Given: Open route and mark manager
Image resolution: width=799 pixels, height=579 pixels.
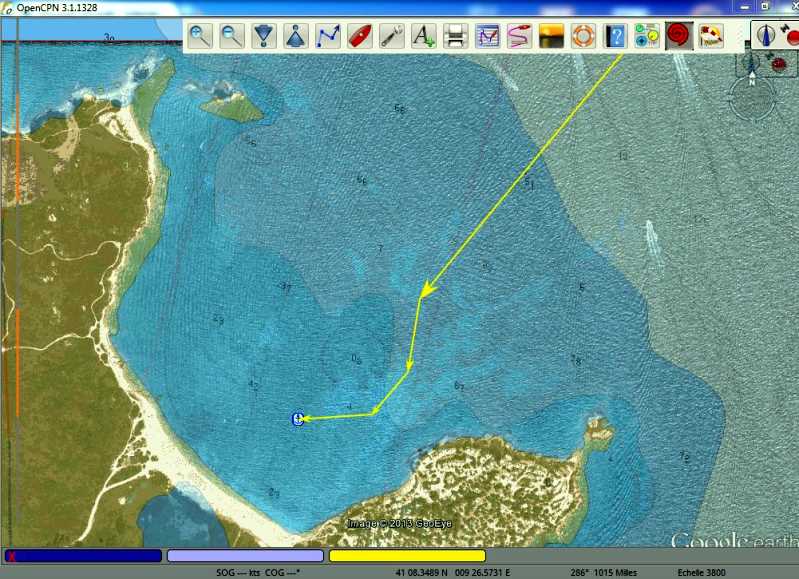Looking at the screenshot, I should 487,37.
